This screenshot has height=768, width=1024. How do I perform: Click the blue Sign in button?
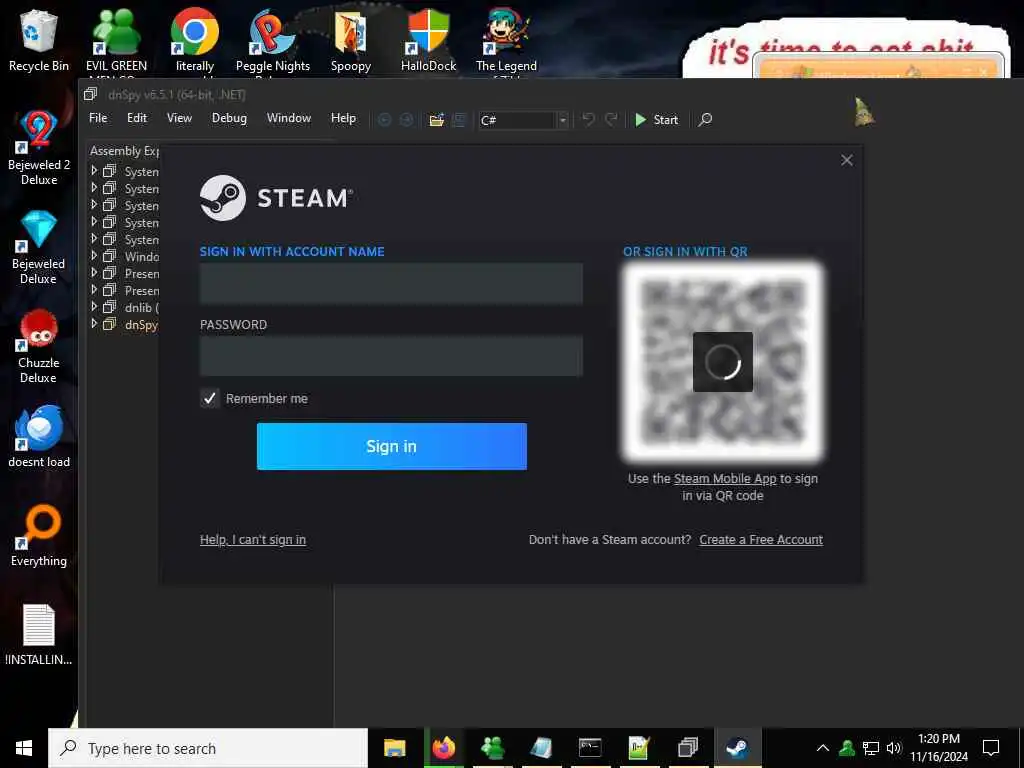(392, 446)
